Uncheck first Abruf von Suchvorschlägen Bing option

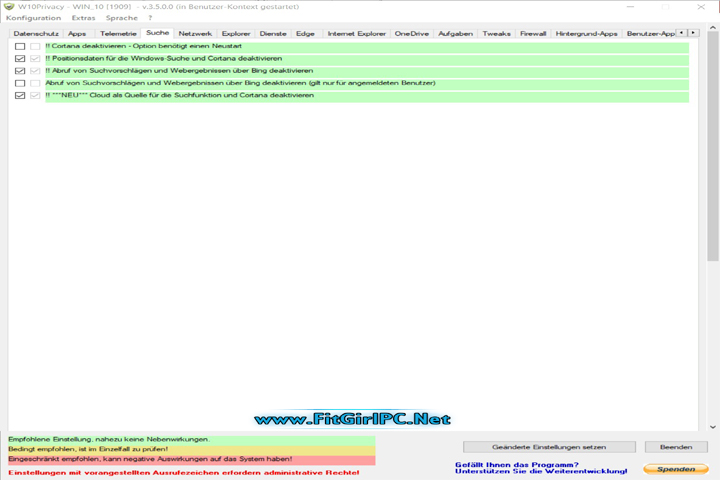click(x=20, y=72)
